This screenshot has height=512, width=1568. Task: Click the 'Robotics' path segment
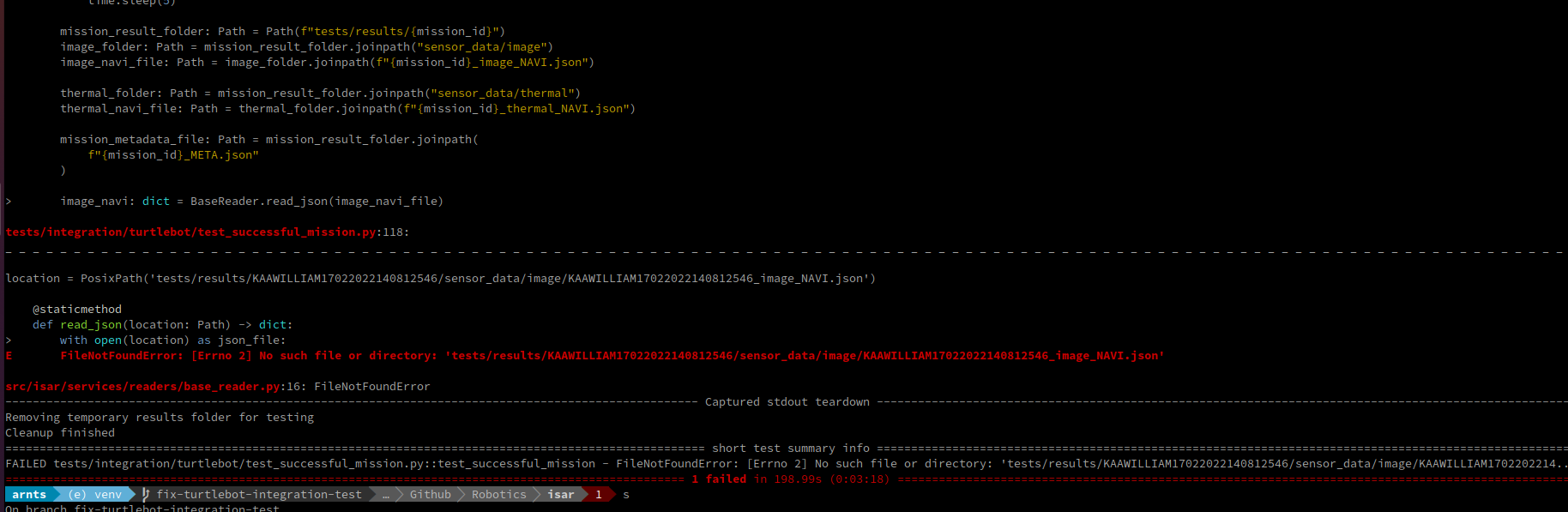[499, 495]
